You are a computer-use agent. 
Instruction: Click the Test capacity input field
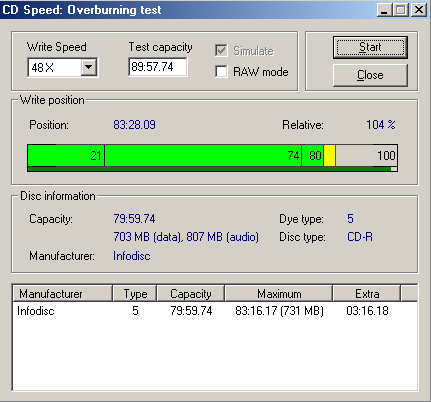coord(158,67)
